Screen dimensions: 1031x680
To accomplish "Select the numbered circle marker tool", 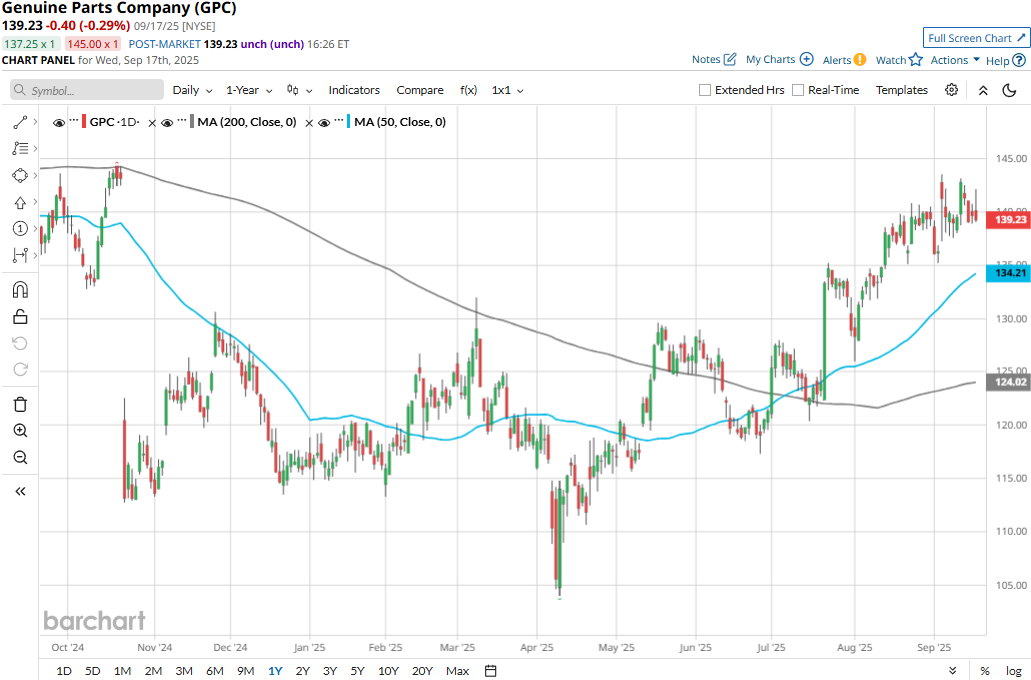I will (x=20, y=228).
